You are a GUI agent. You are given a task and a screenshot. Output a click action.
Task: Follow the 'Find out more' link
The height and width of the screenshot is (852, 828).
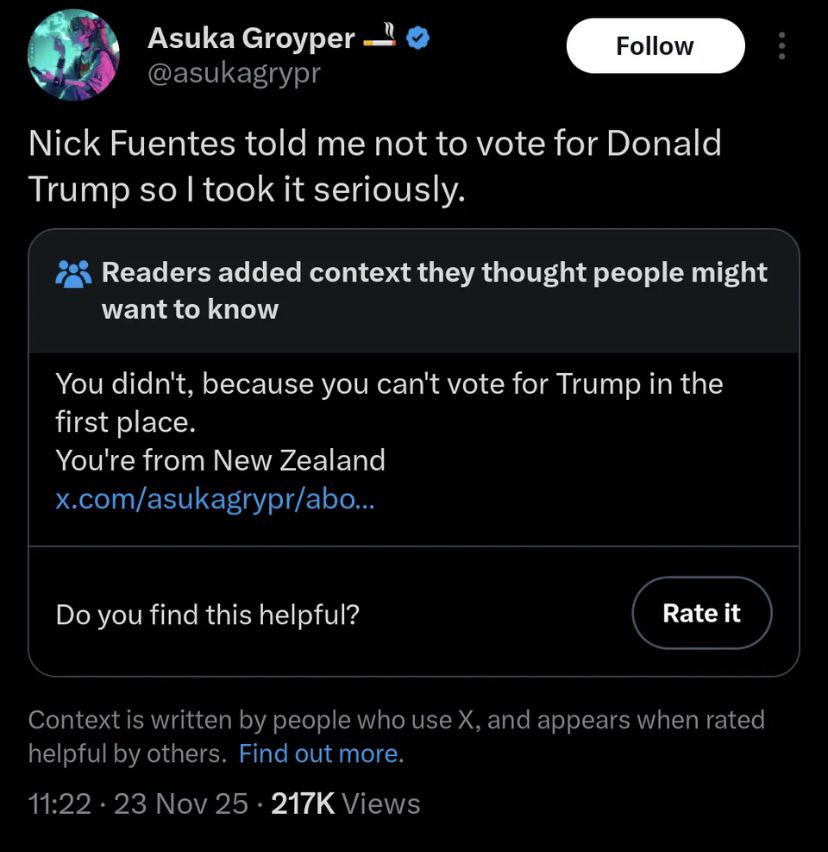[318, 753]
